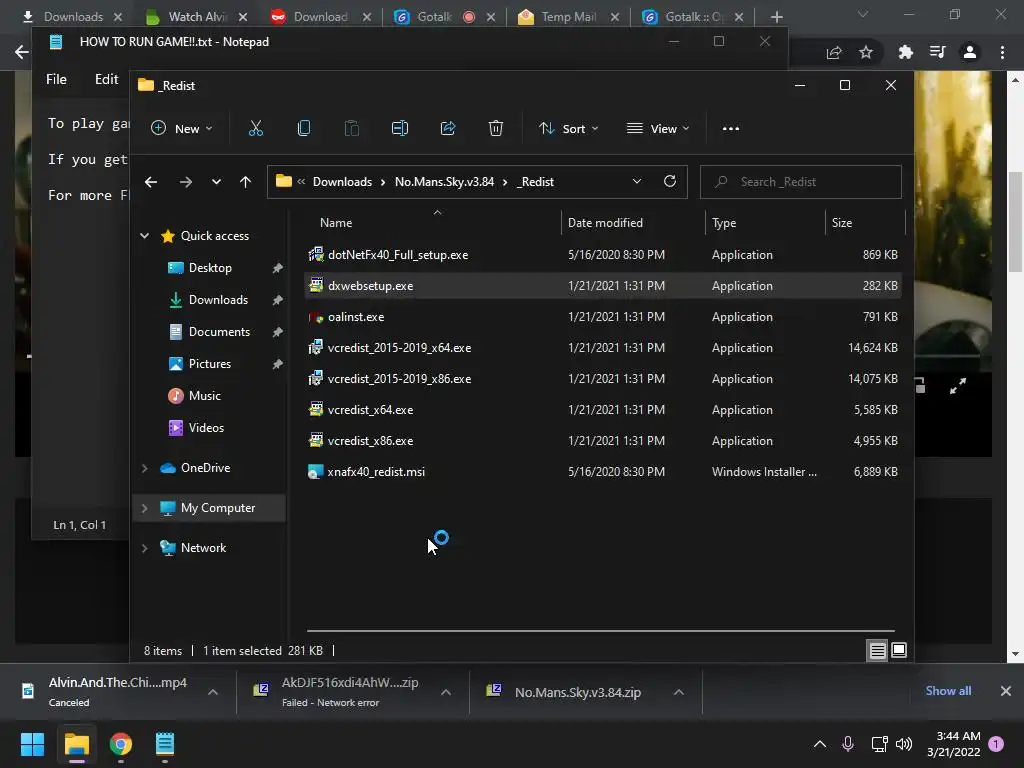
Task: Close the Chrome downloads bar
Action: pyautogui.click(x=1006, y=691)
